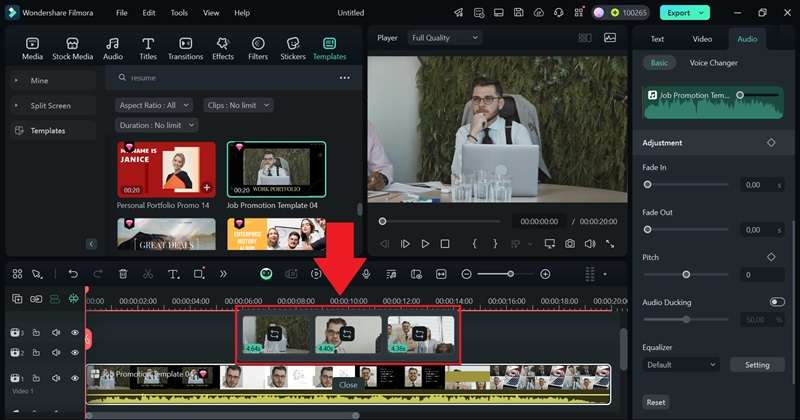Click the delete trash icon
The width and height of the screenshot is (800, 420).
(x=123, y=274)
